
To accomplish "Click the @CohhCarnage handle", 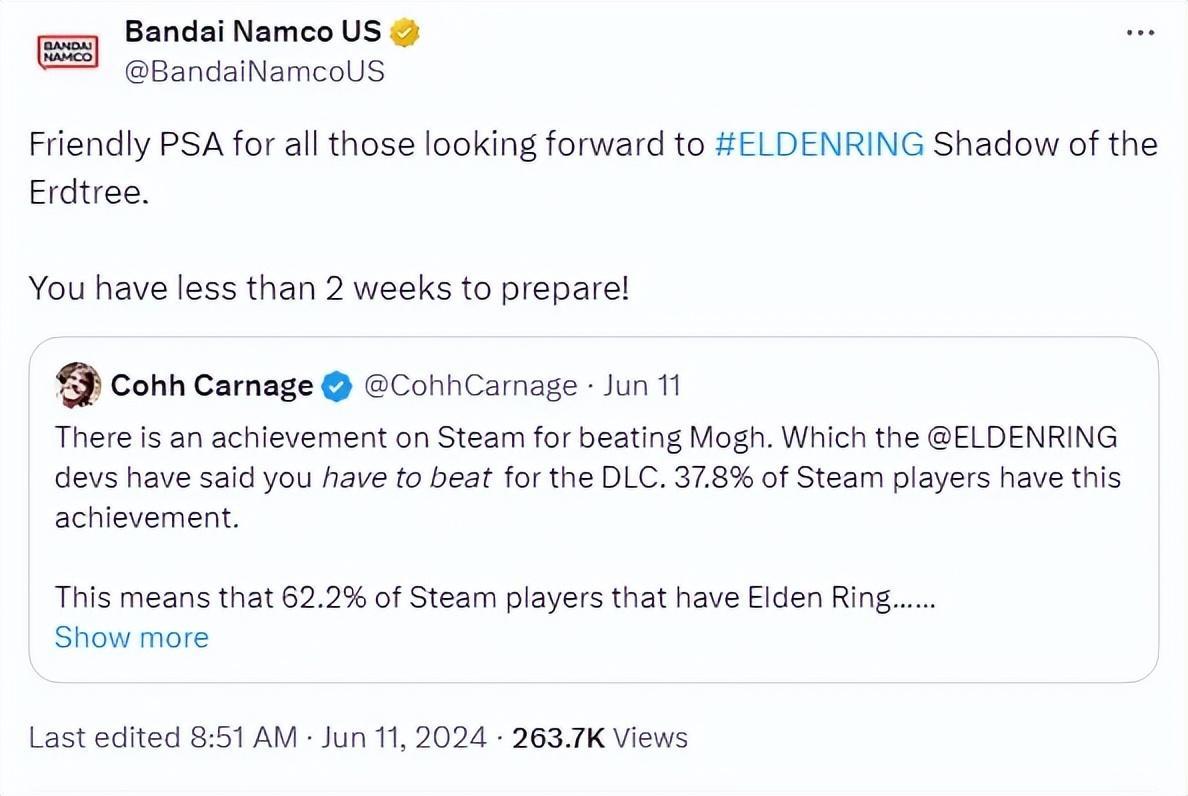I will (470, 386).
